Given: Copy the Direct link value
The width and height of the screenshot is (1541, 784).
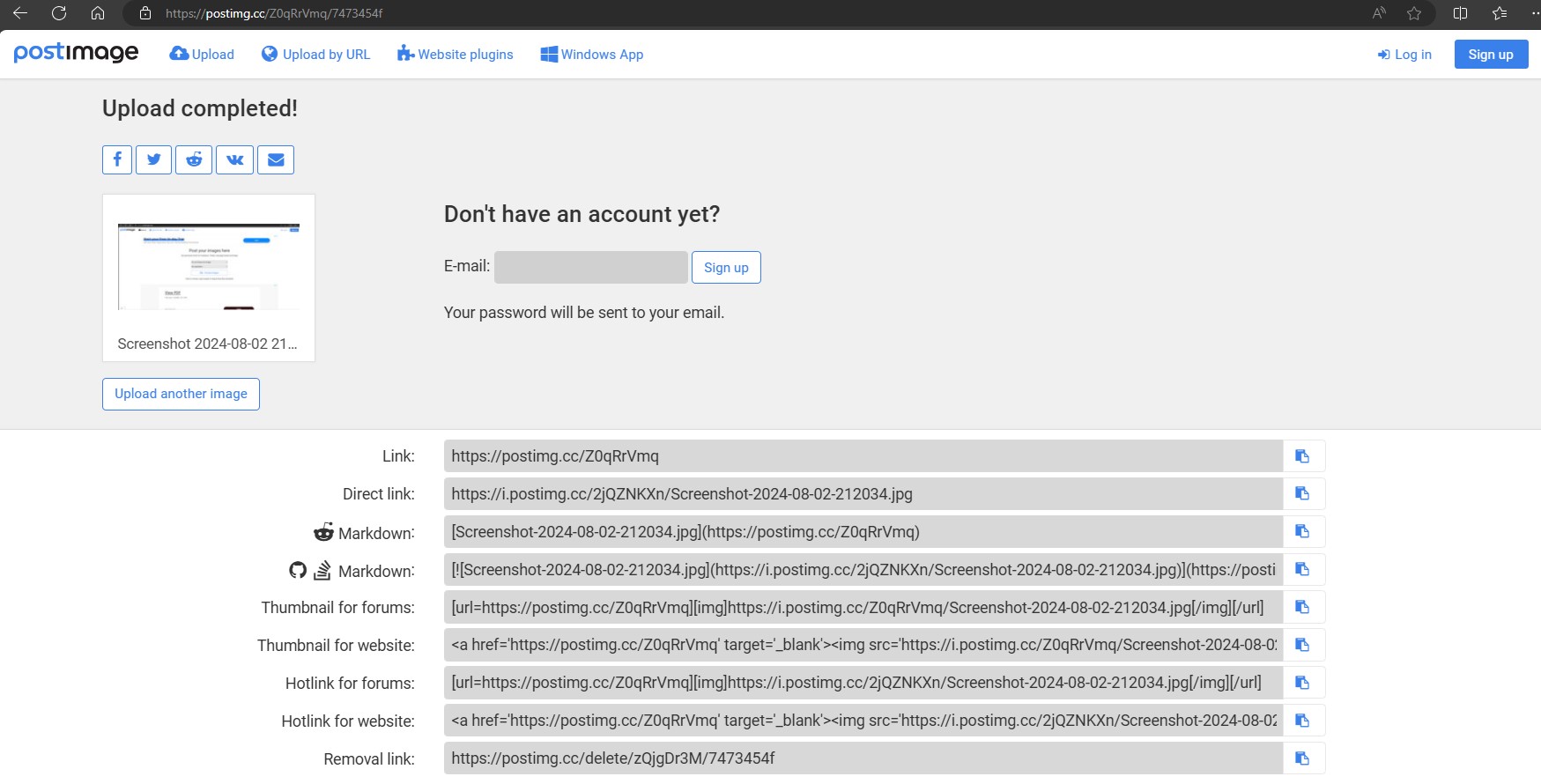Looking at the screenshot, I should 1304,494.
